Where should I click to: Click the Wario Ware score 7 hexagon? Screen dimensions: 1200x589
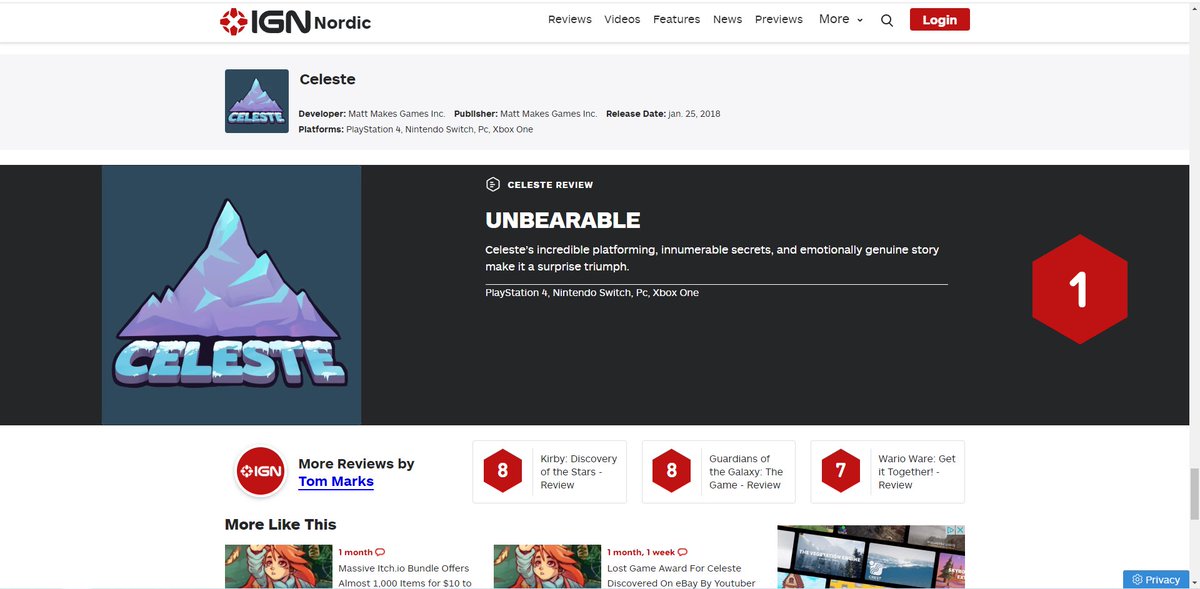[841, 471]
